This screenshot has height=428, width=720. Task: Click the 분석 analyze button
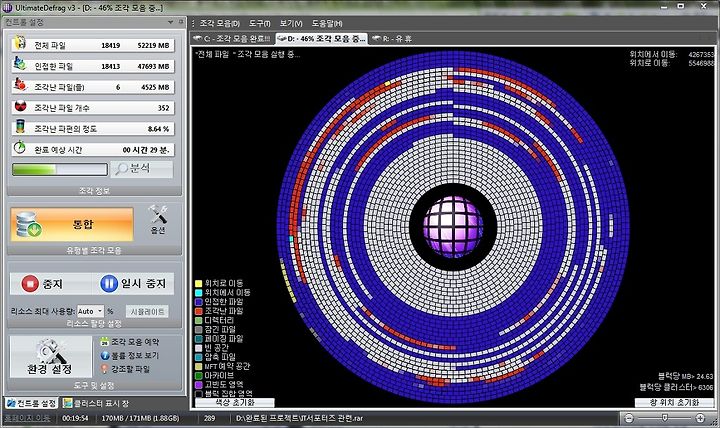(x=142, y=169)
